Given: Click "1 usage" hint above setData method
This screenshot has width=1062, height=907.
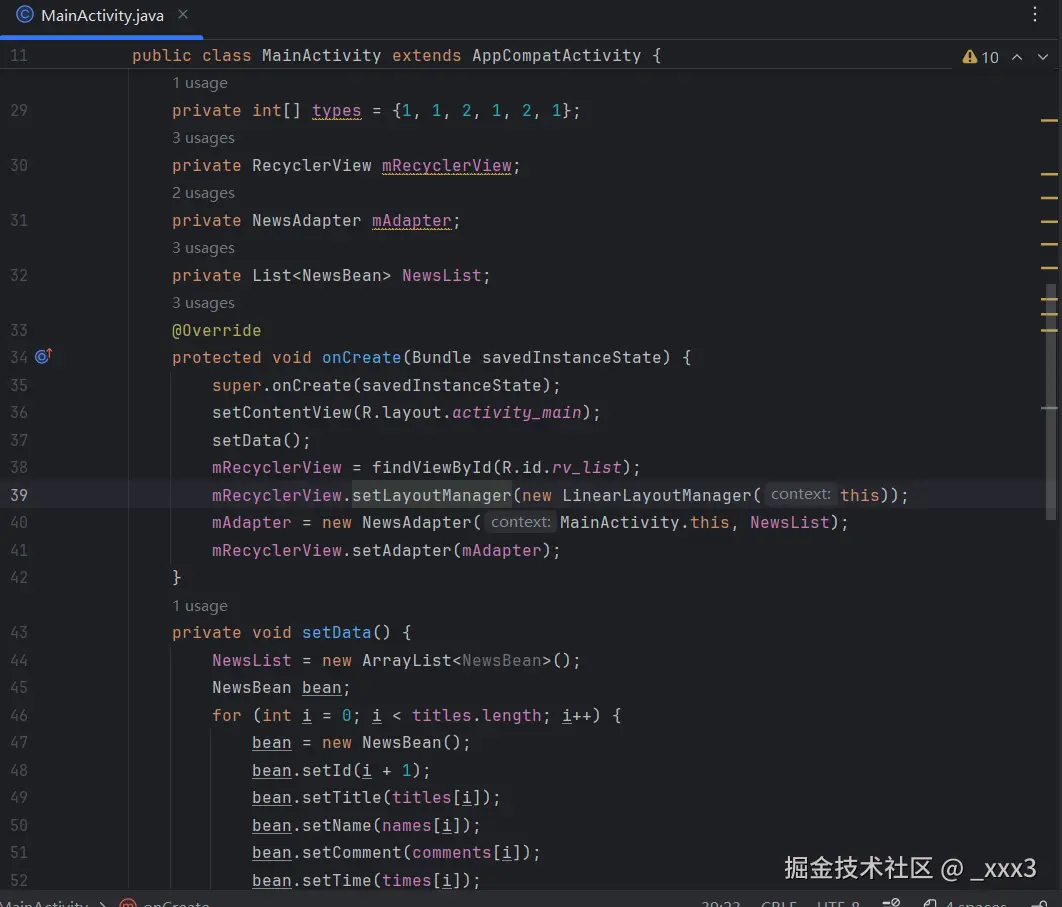Looking at the screenshot, I should coord(200,606).
